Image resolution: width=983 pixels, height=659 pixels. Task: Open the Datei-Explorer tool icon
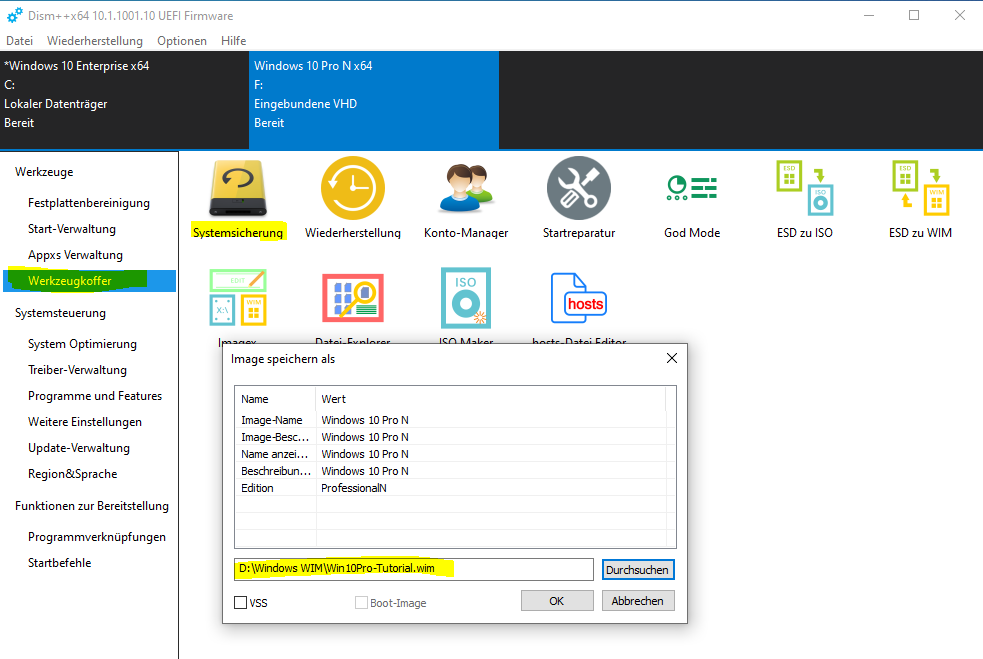coord(352,298)
